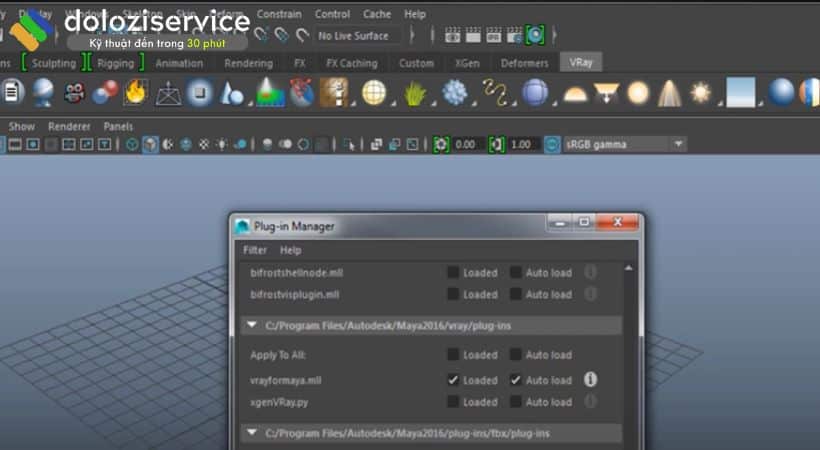Click the info icon for vrayformaya.mll
The image size is (820, 450).
590,380
